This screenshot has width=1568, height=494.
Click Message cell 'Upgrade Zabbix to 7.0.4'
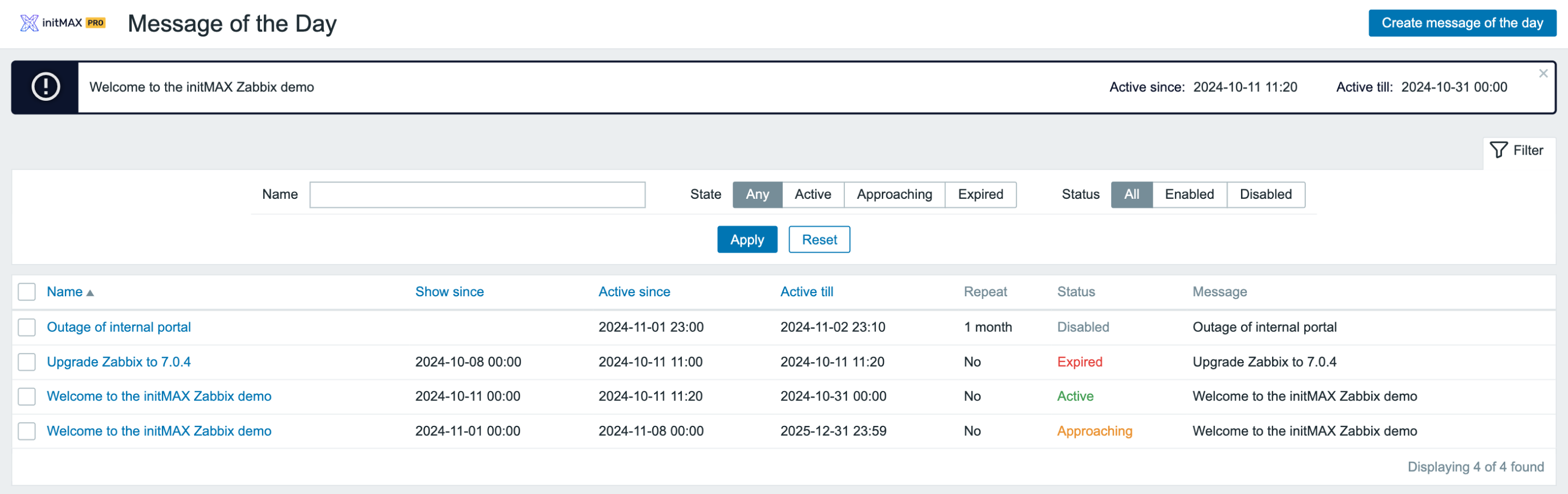pyautogui.click(x=1264, y=362)
